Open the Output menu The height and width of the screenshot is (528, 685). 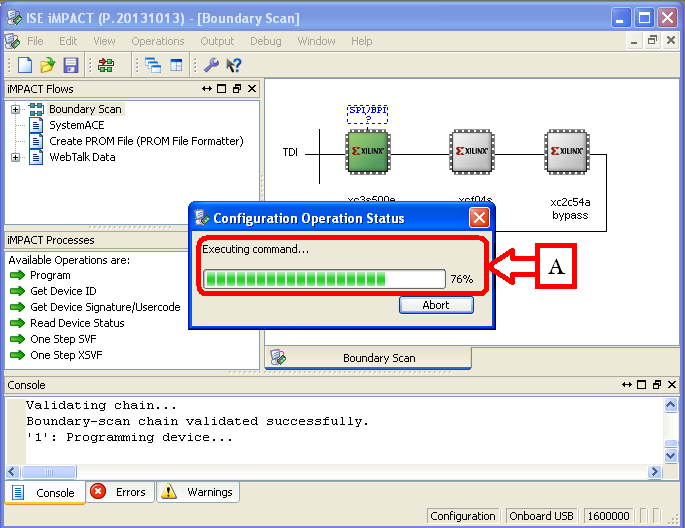point(217,41)
